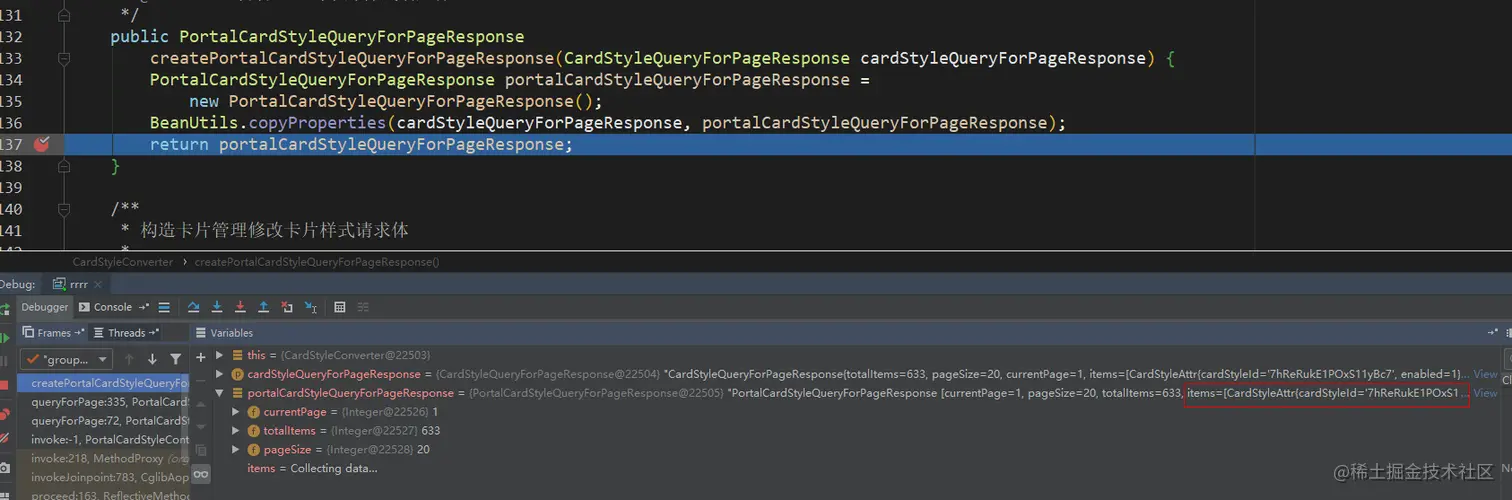Screen dimensions: 1512x500
Task: Click move watch down triangle icon
Action: 200,427
